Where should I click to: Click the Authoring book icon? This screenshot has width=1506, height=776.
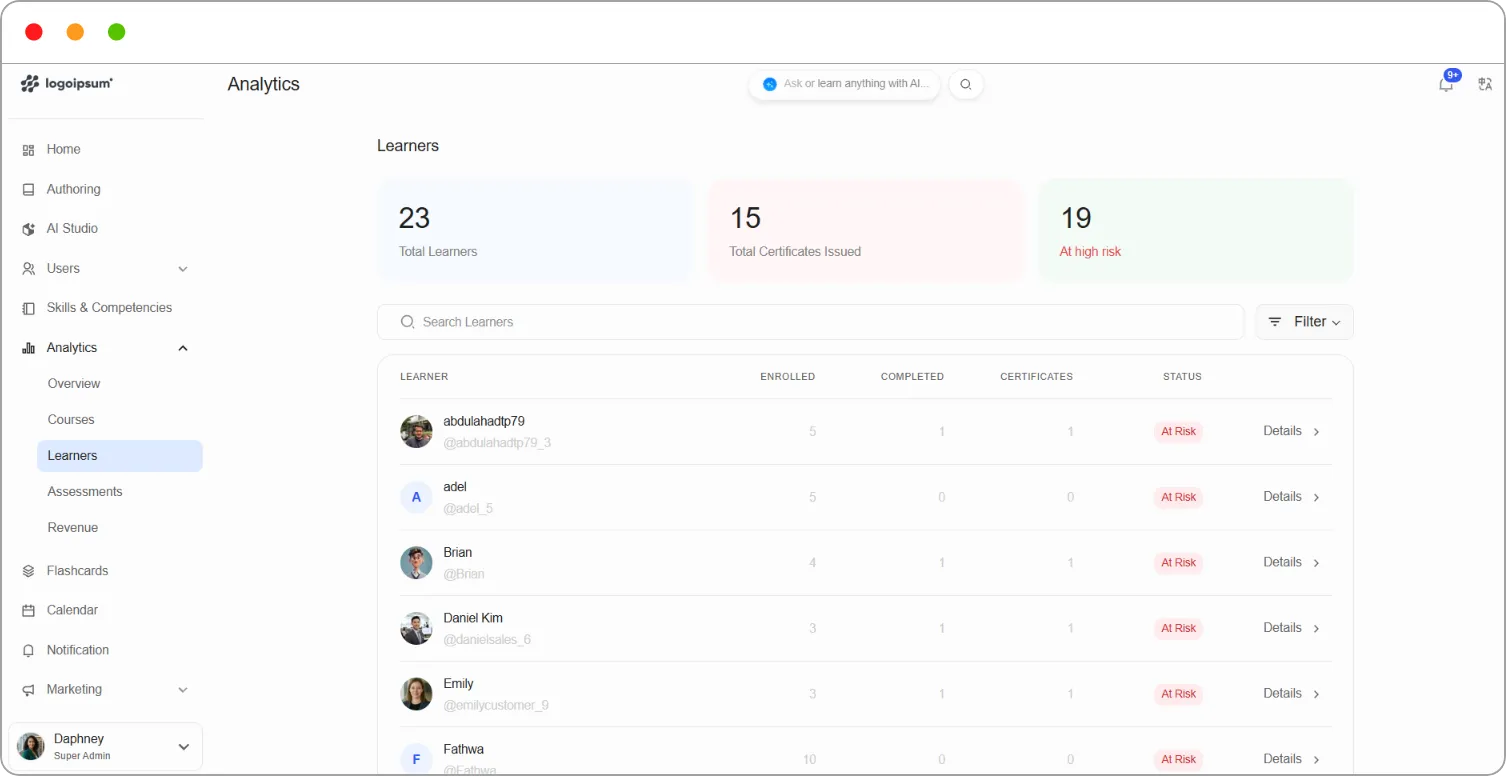point(28,189)
